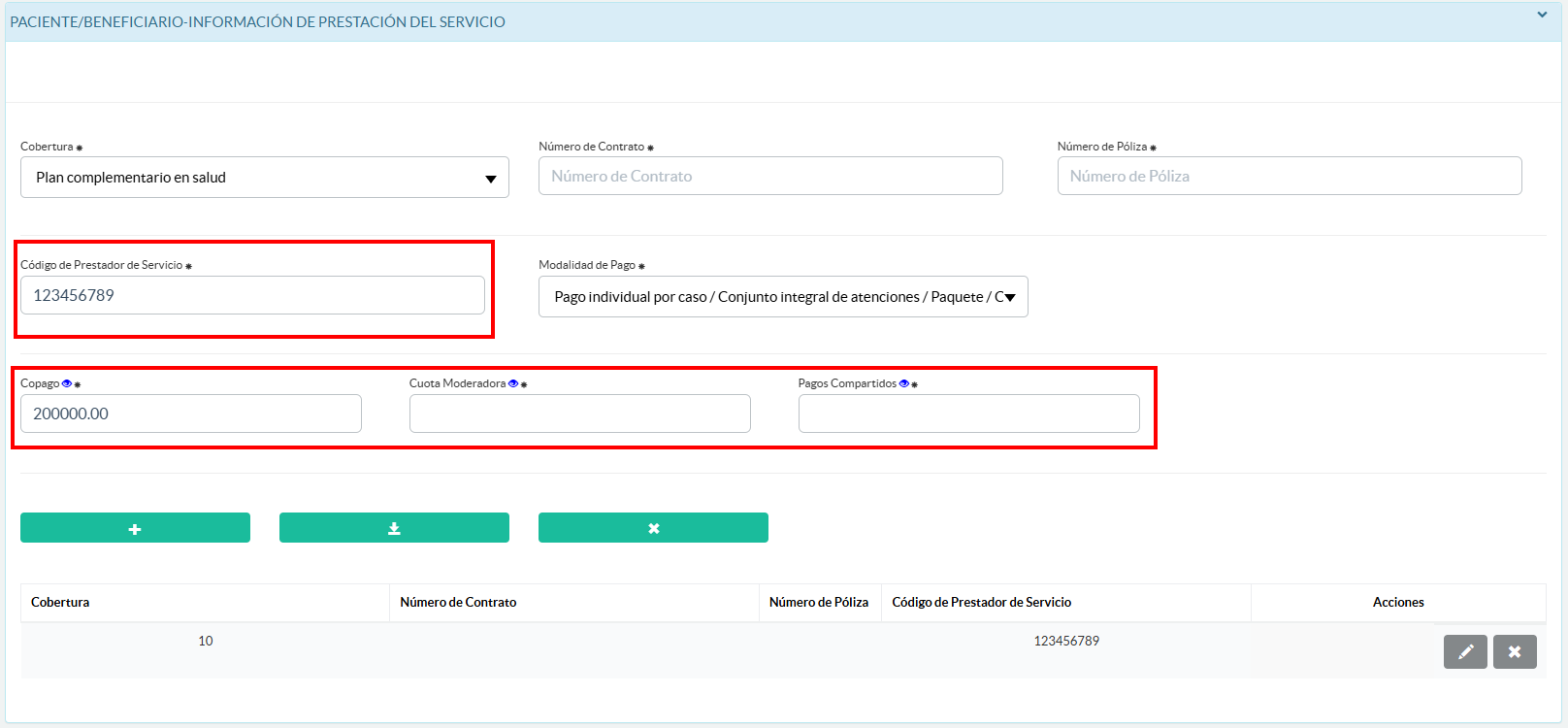Click the Código de Prestador de Servicio field
The image size is (1568, 728).
(x=252, y=295)
